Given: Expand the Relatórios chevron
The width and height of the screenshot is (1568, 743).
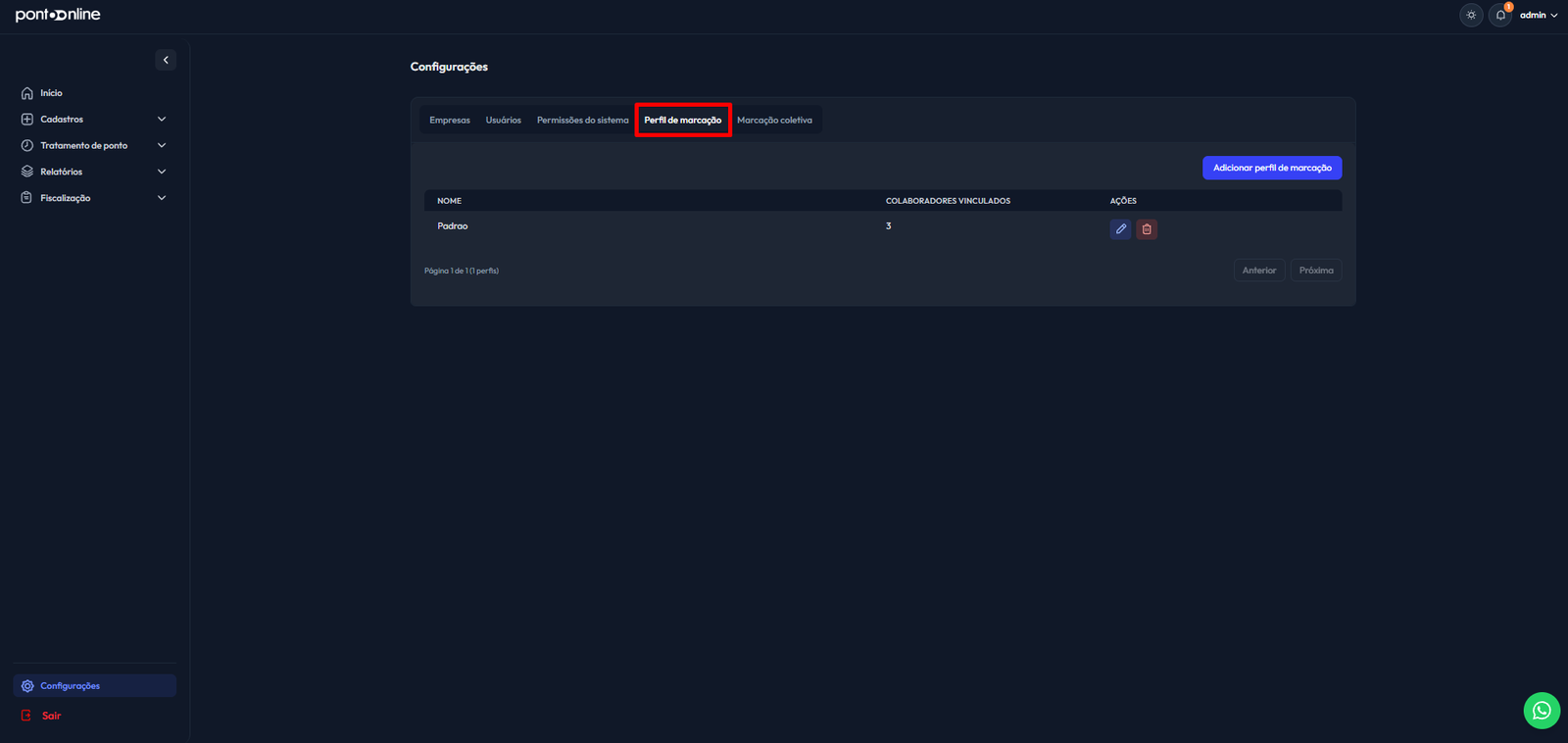Looking at the screenshot, I should pyautogui.click(x=162, y=172).
